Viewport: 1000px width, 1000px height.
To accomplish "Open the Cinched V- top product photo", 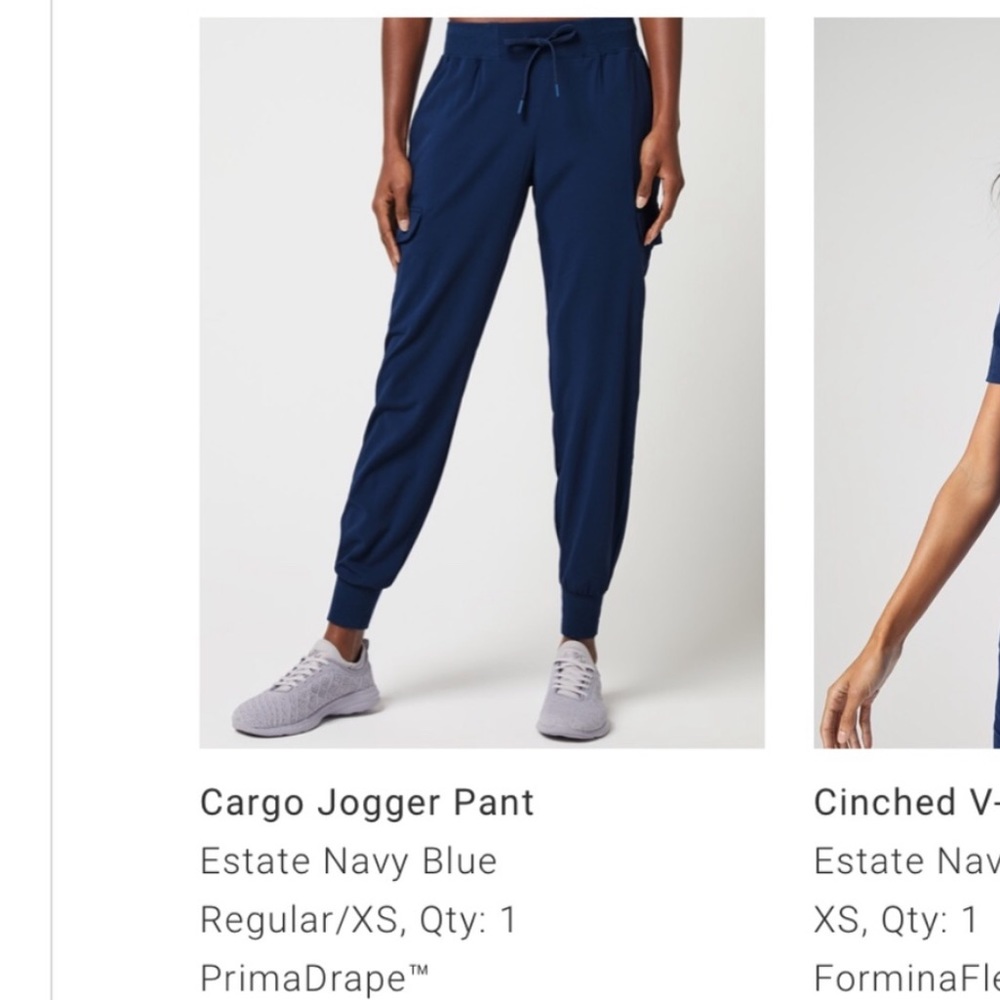I will point(907,383).
